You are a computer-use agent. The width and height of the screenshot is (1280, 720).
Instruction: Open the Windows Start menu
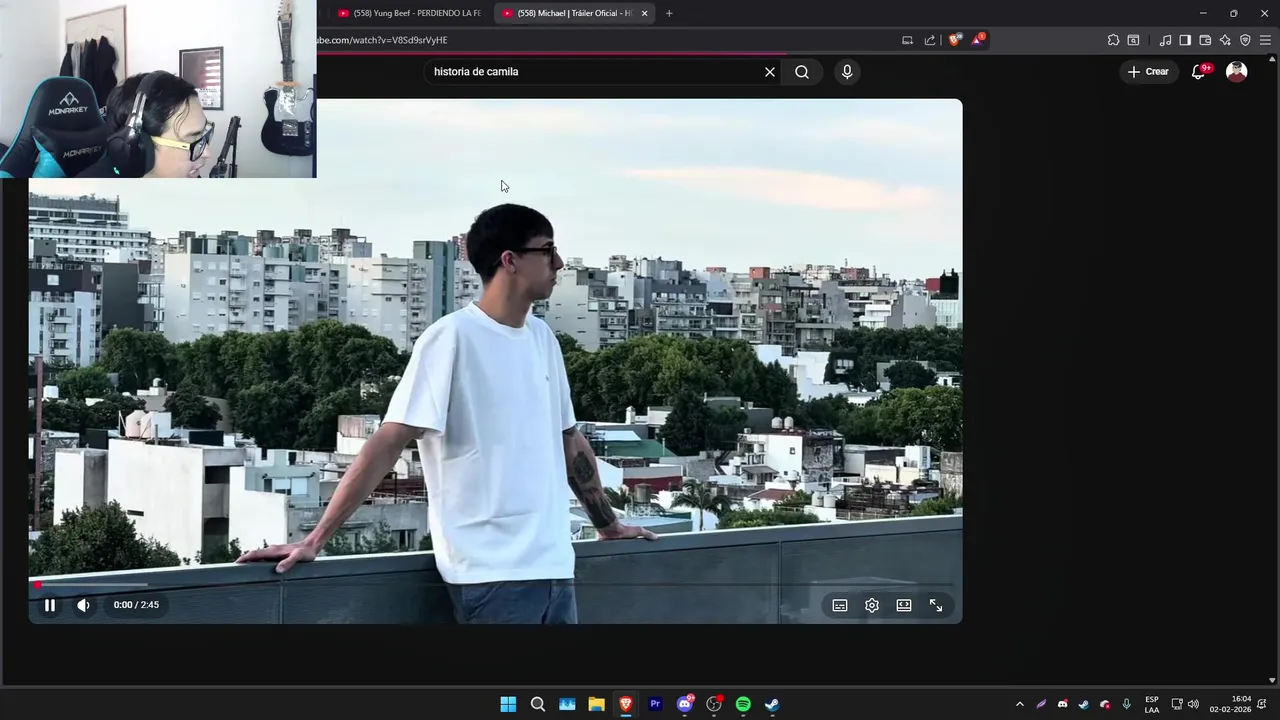[x=508, y=704]
